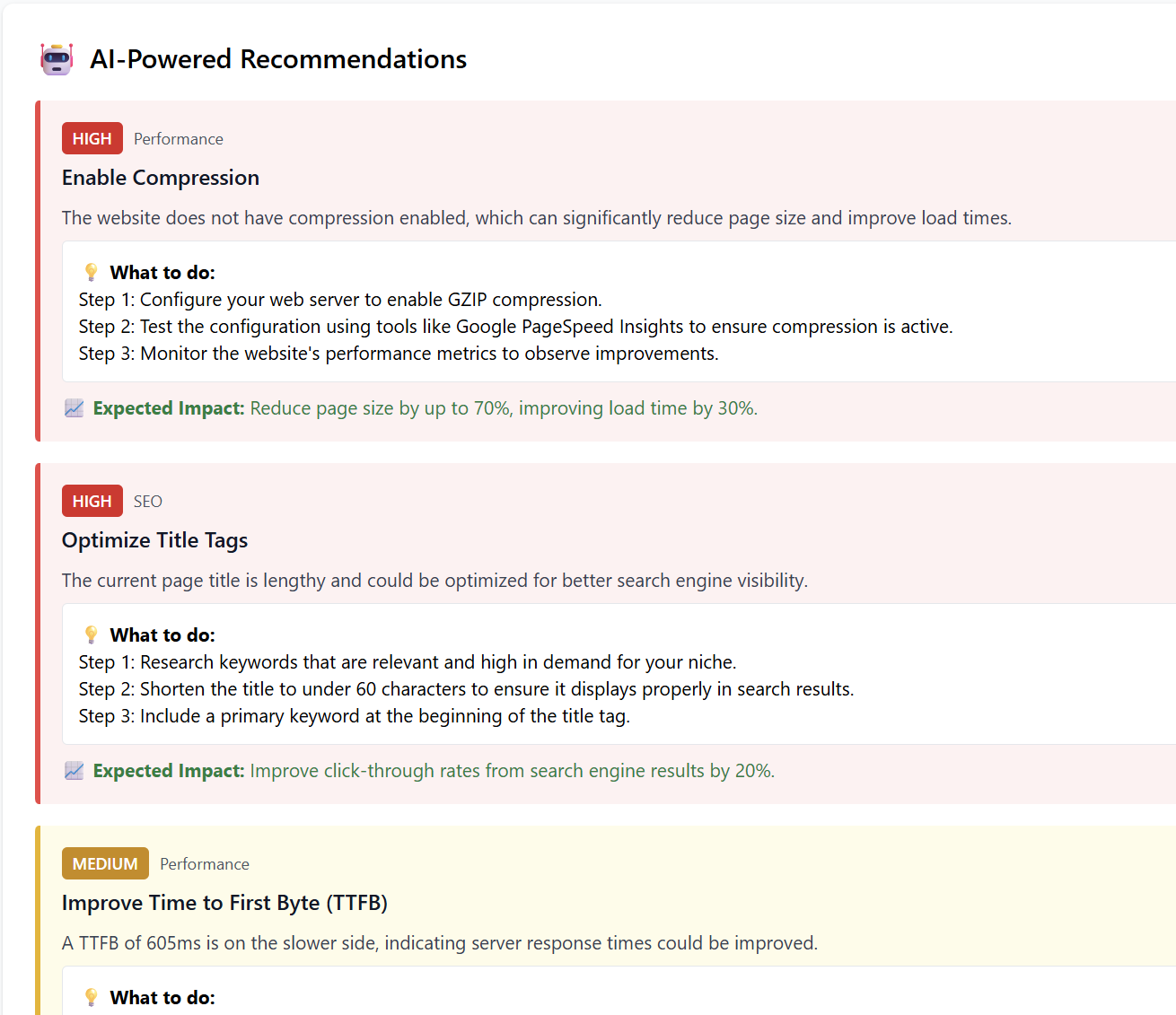Click the robot icon beside AI-Powered Recommendations

click(57, 59)
